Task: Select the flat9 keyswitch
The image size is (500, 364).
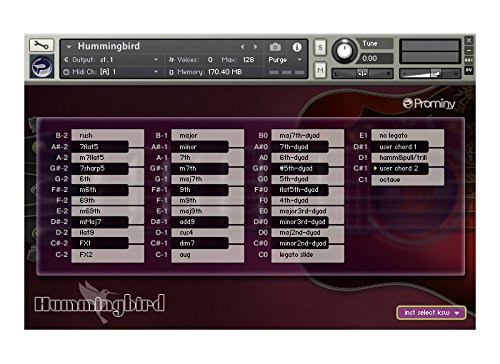Action: [x=108, y=232]
